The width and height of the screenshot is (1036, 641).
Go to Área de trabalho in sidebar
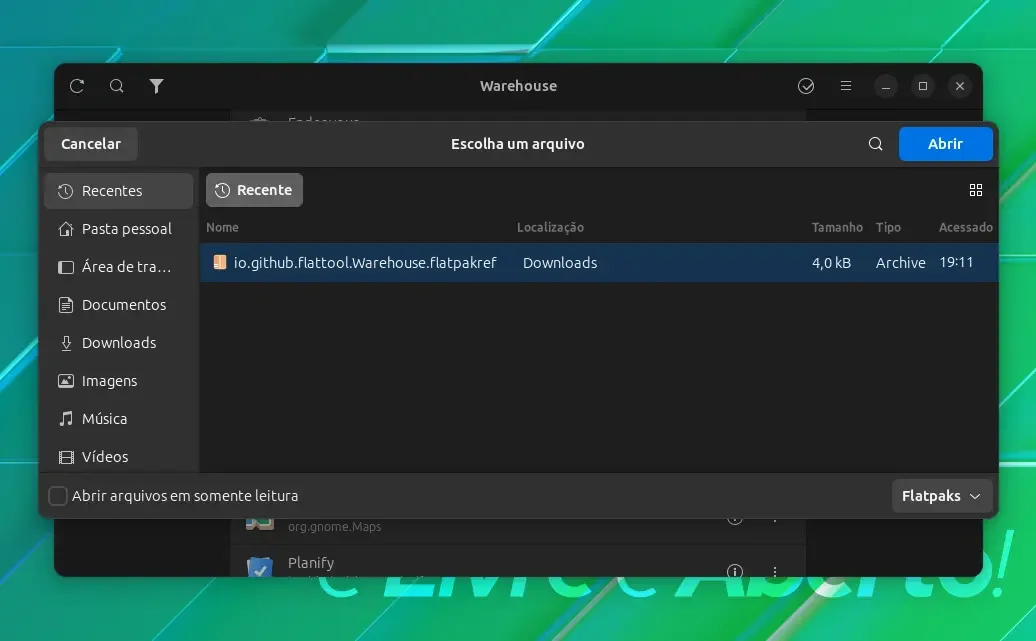[x=119, y=267]
